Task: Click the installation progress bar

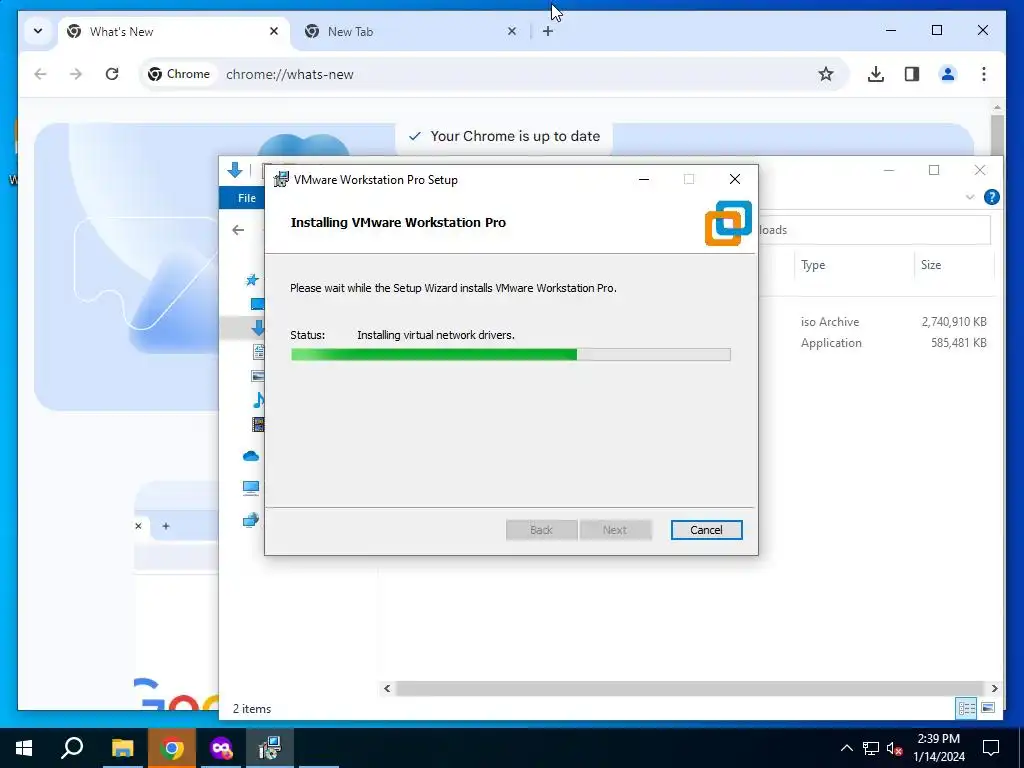Action: click(510, 355)
